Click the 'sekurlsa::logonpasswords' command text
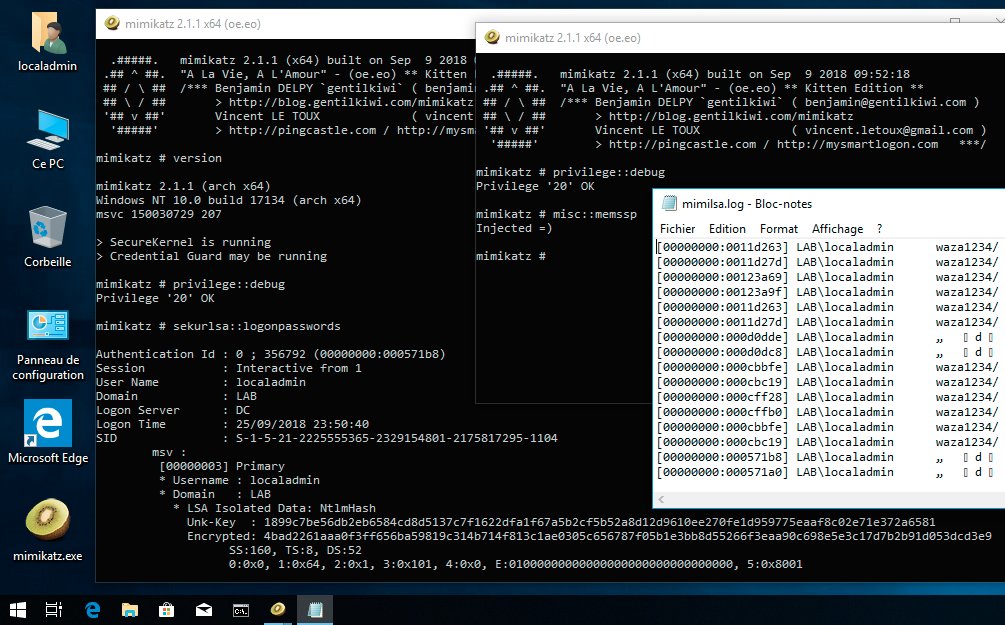1005x625 pixels. [x=256, y=326]
